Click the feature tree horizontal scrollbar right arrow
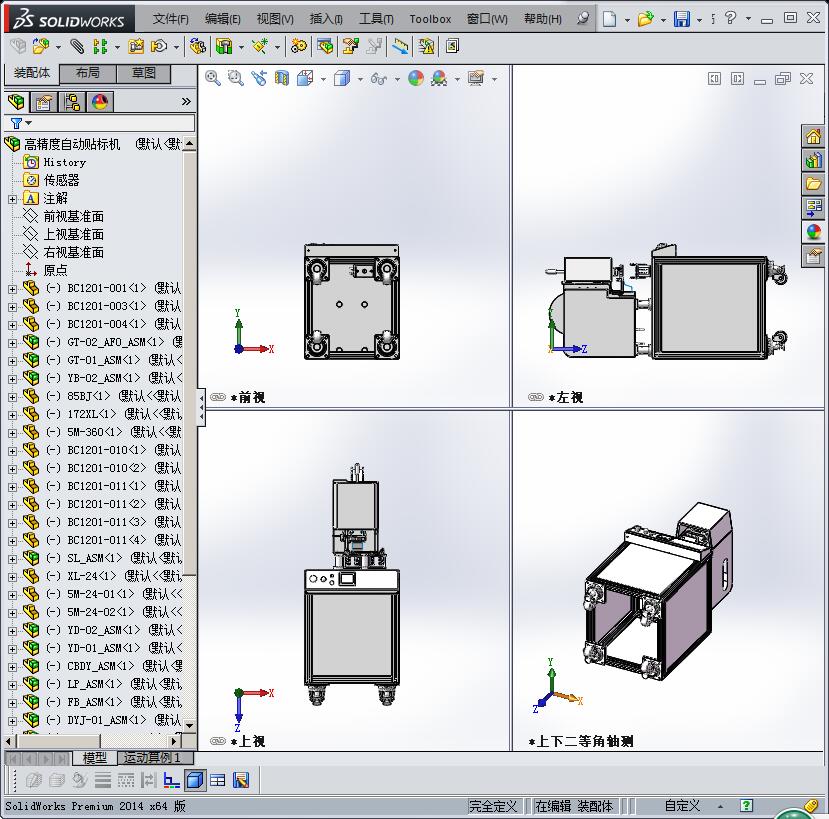This screenshot has height=819, width=829. (174, 741)
